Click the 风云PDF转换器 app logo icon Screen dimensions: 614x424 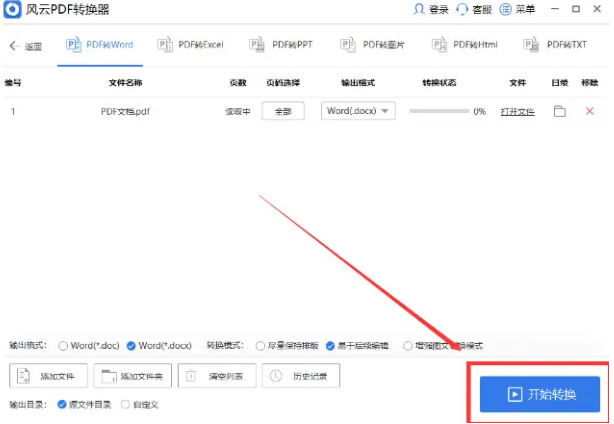tap(13, 8)
